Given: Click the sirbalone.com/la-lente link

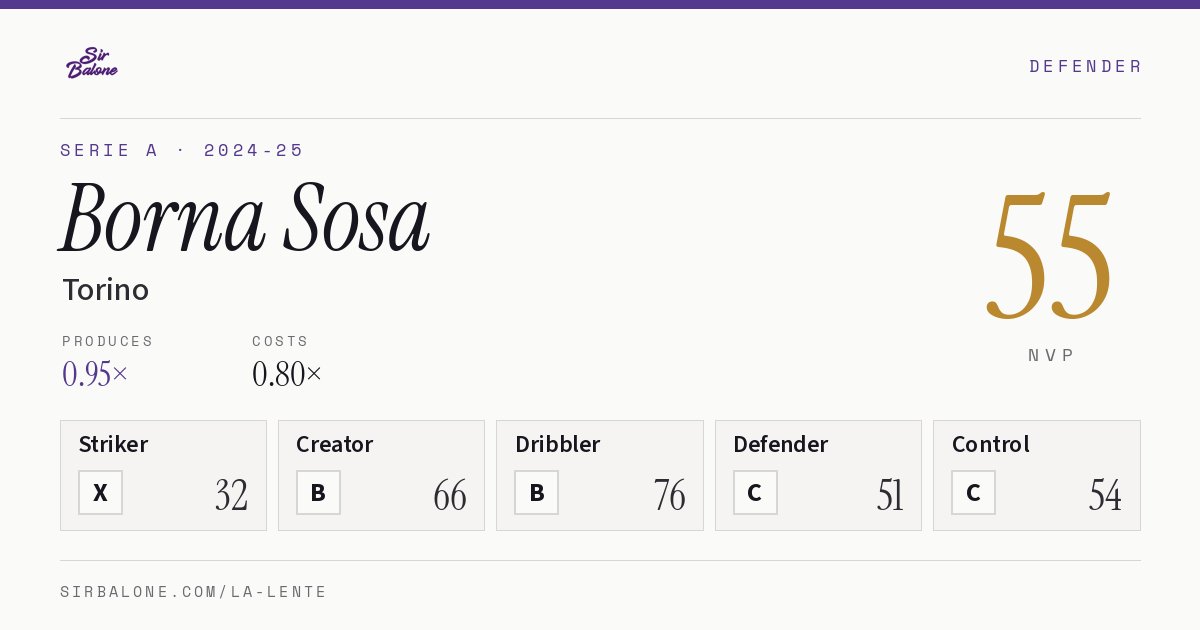Looking at the screenshot, I should point(193,592).
